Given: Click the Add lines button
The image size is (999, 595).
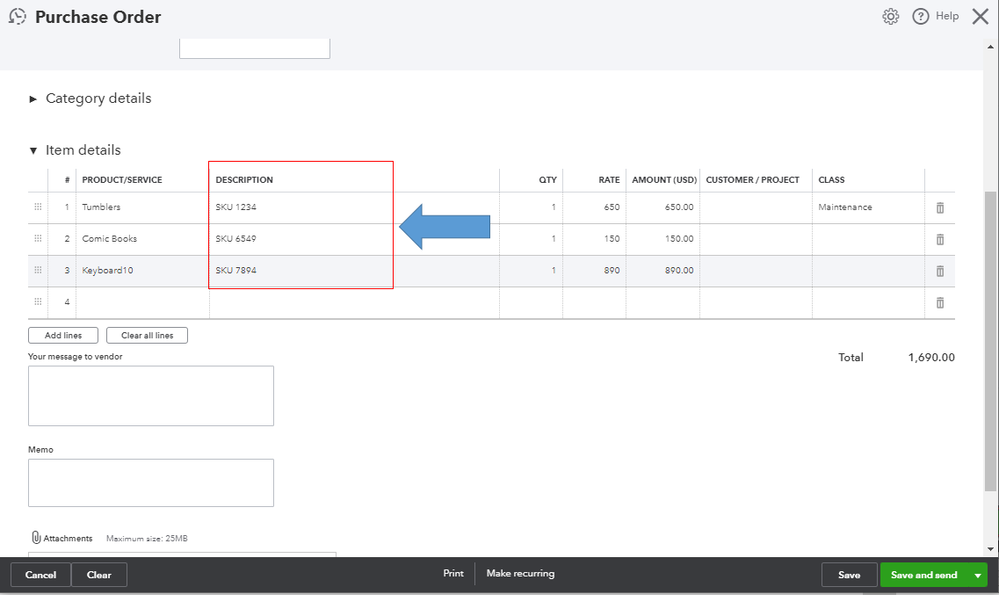Looking at the screenshot, I should tap(63, 335).
